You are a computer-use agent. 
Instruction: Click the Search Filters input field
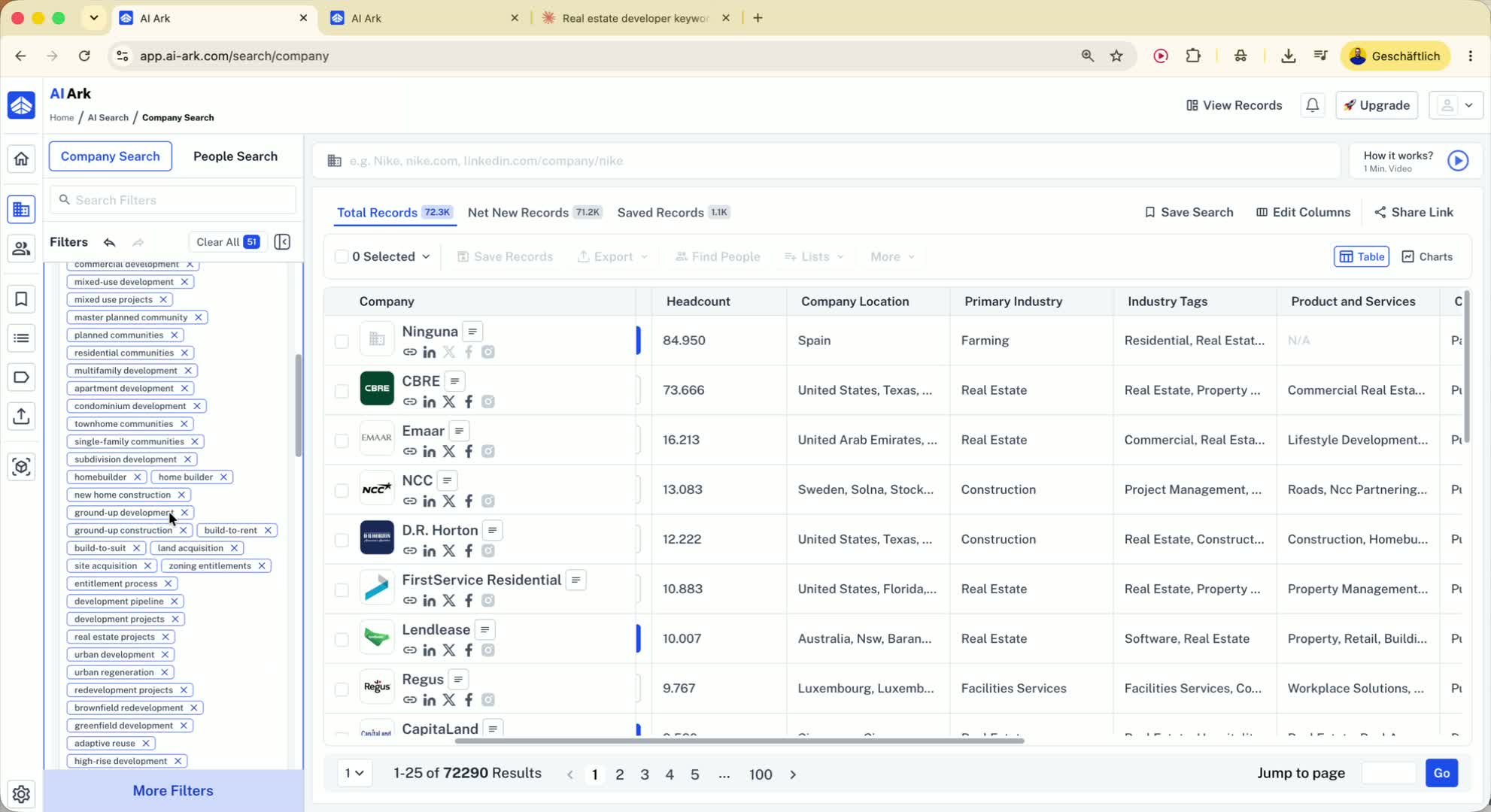(173, 200)
